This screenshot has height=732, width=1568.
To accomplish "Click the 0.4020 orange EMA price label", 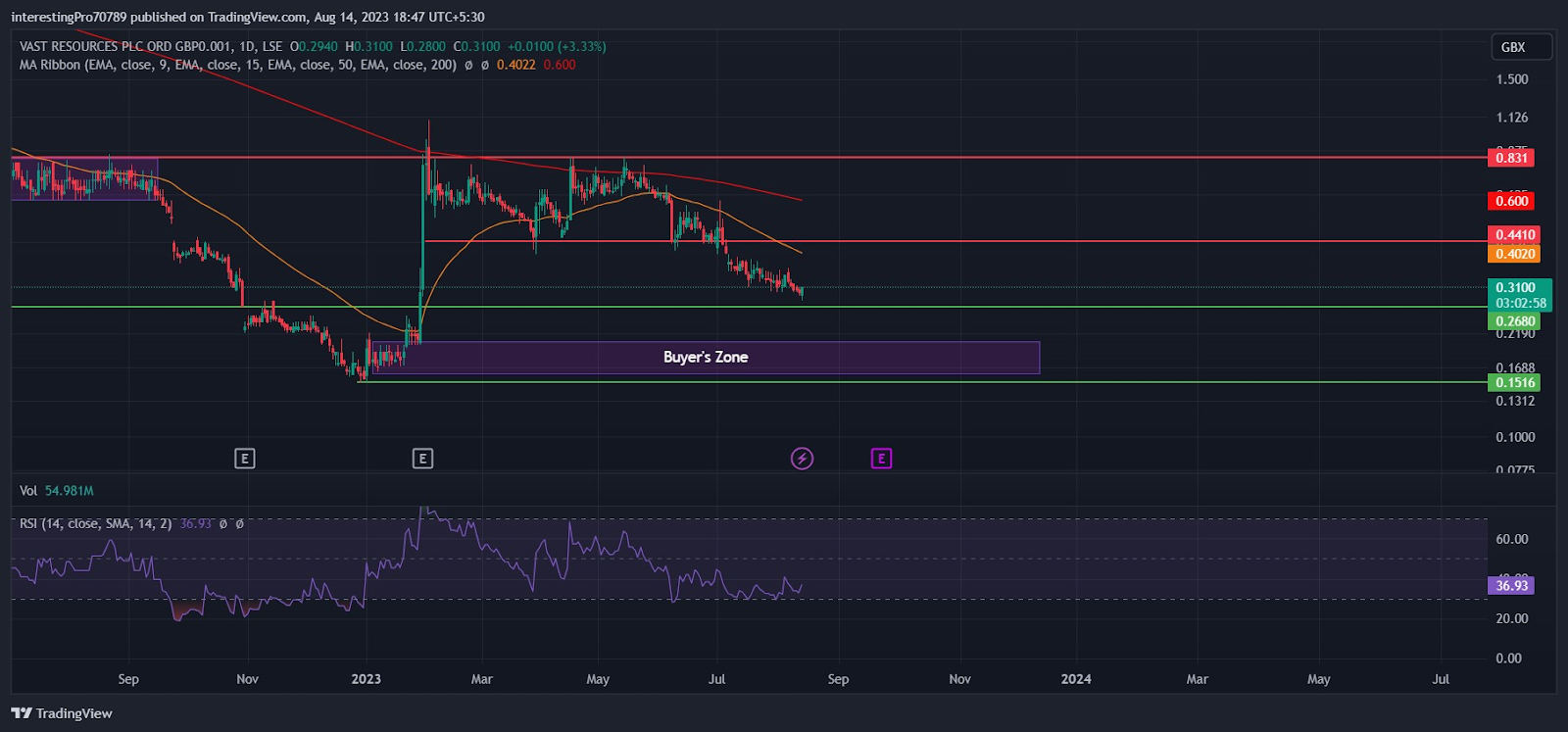I will (1514, 254).
